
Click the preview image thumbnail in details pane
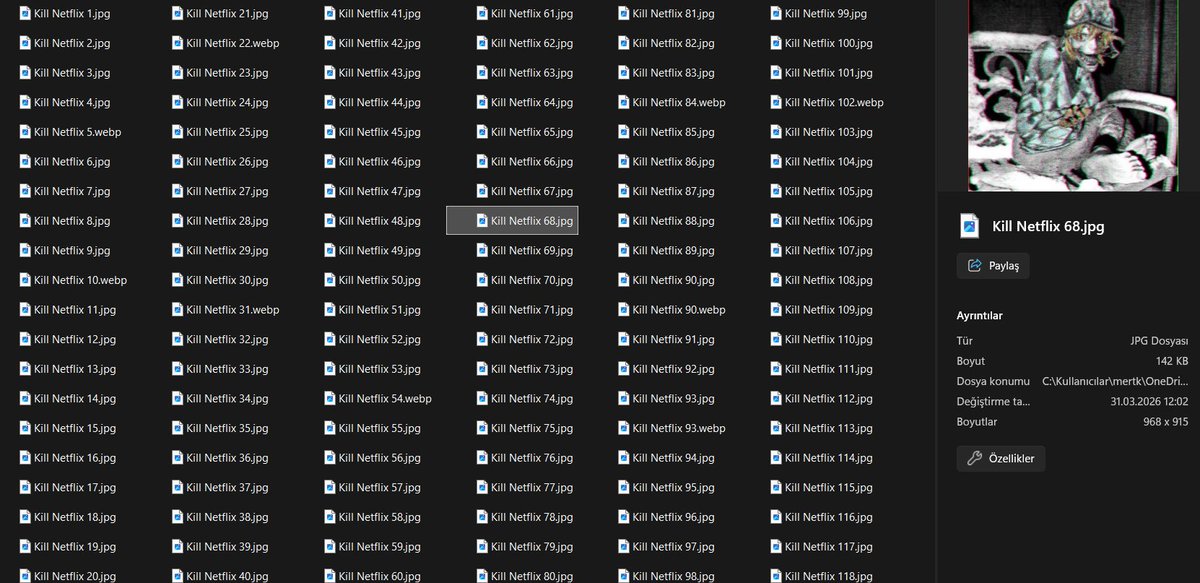(x=1073, y=95)
